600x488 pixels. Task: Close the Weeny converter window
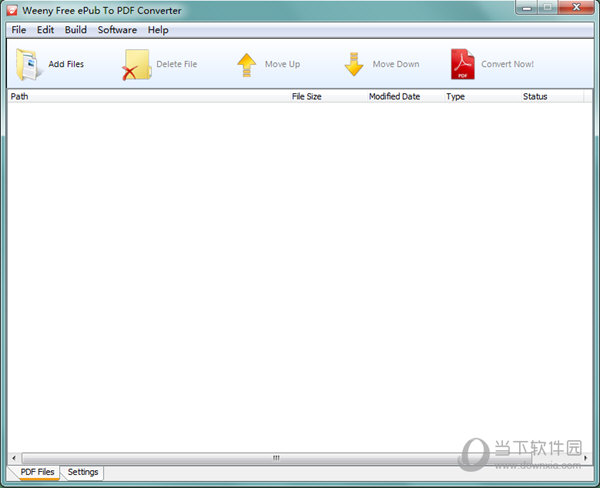(x=576, y=7)
